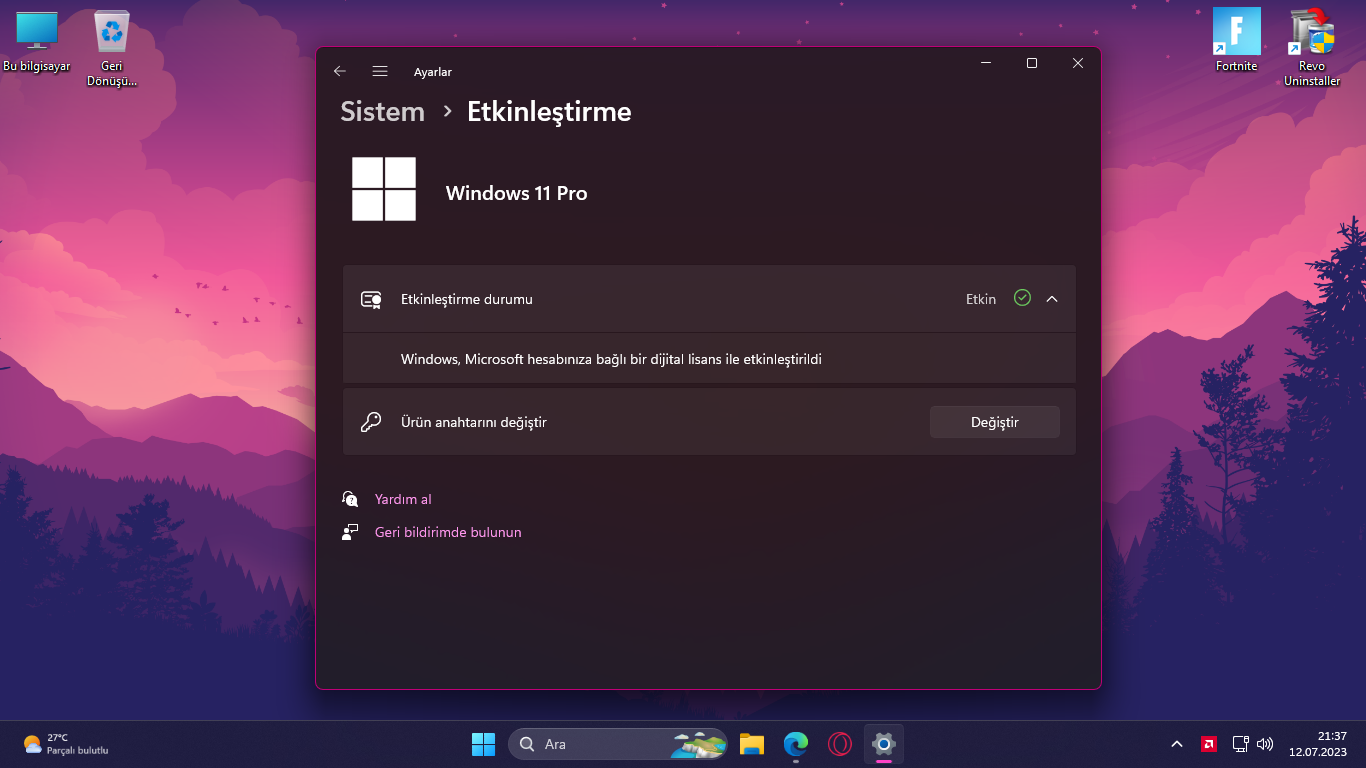Click the product key icon

pos(371,422)
